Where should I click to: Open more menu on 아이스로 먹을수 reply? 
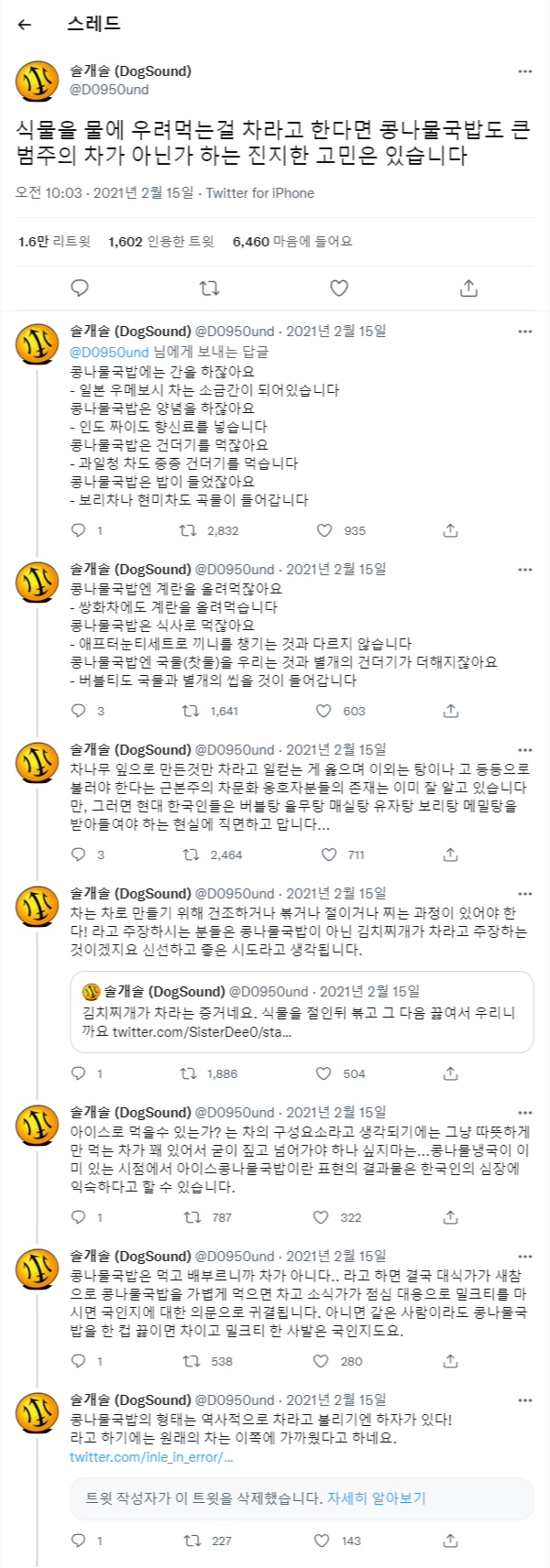pos(524,1113)
